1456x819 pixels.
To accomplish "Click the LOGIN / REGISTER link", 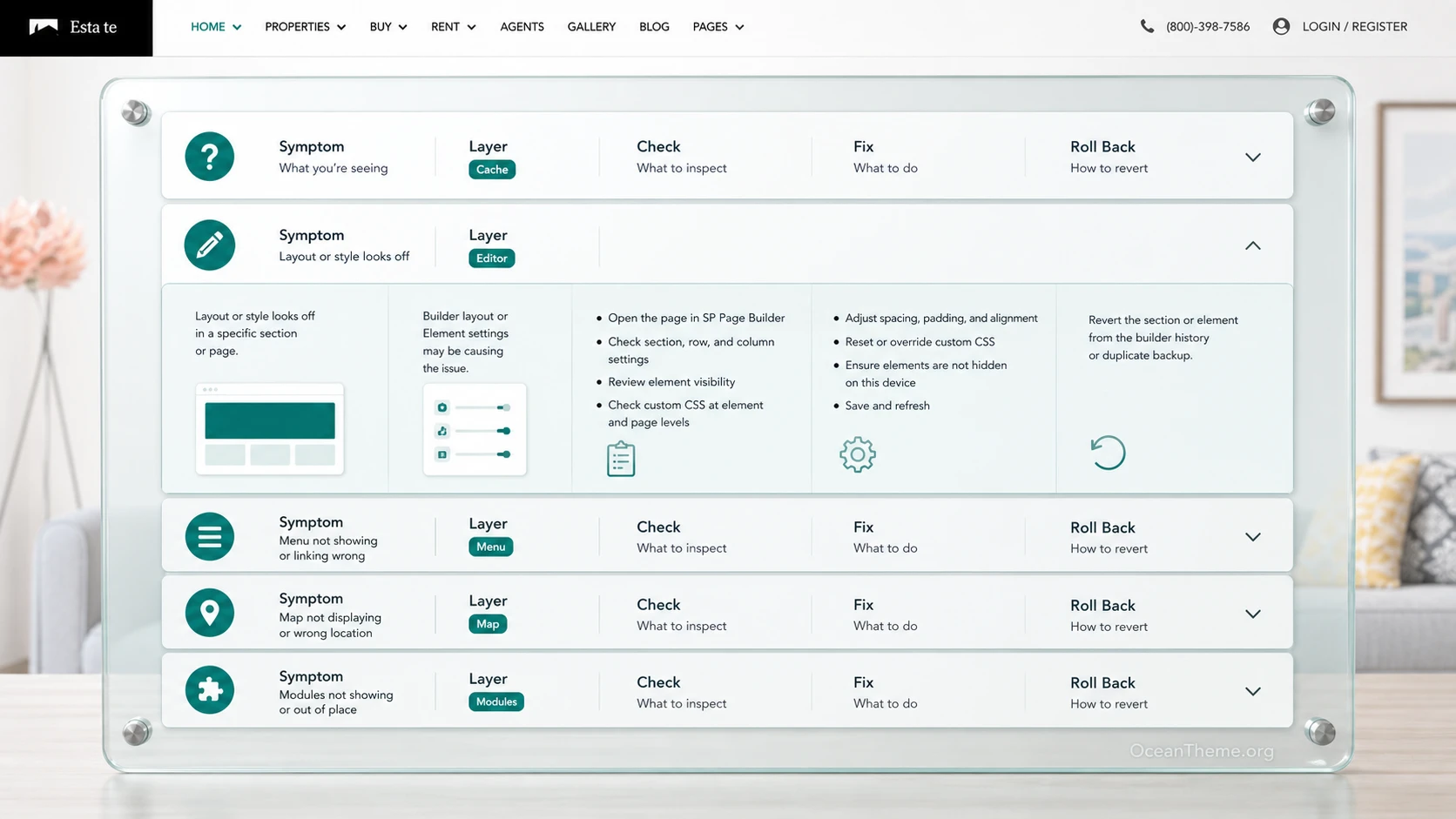I will click(x=1354, y=27).
